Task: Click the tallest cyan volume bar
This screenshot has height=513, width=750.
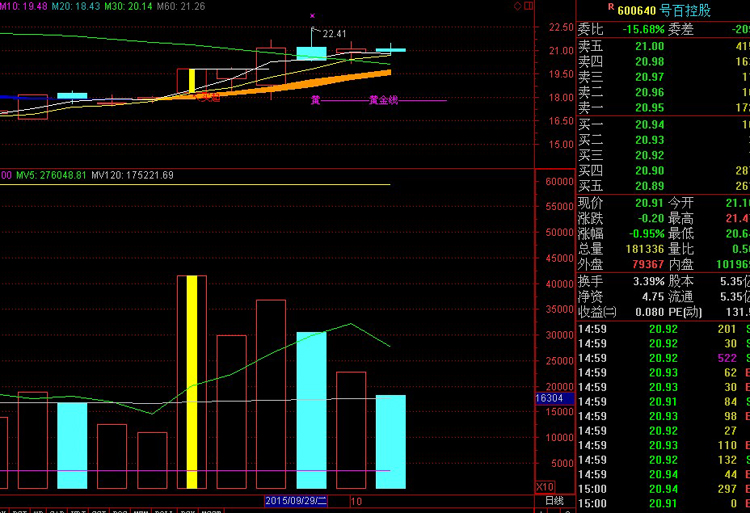Action: pyautogui.click(x=311, y=410)
